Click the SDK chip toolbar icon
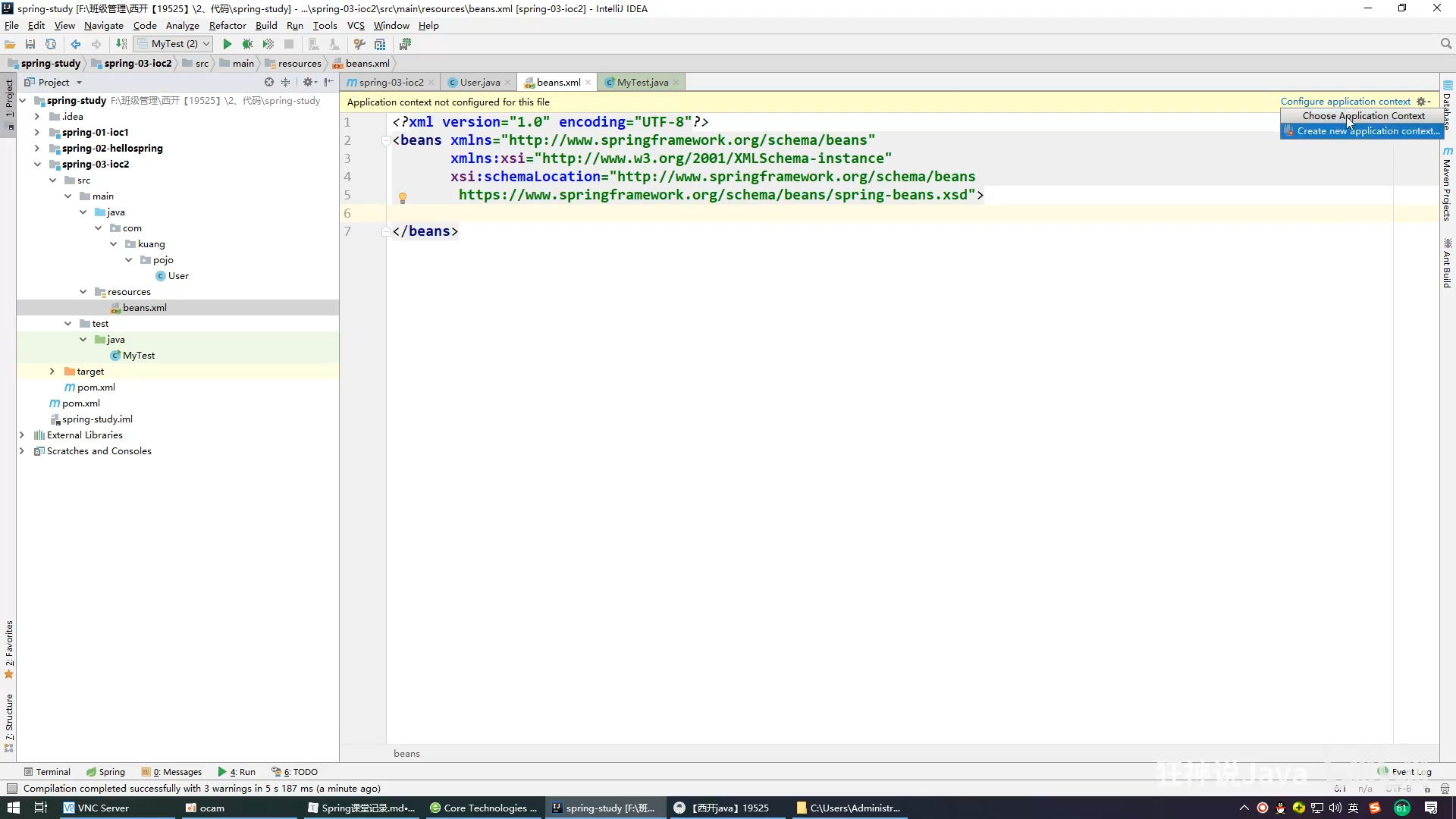1456x819 pixels. coord(405,44)
